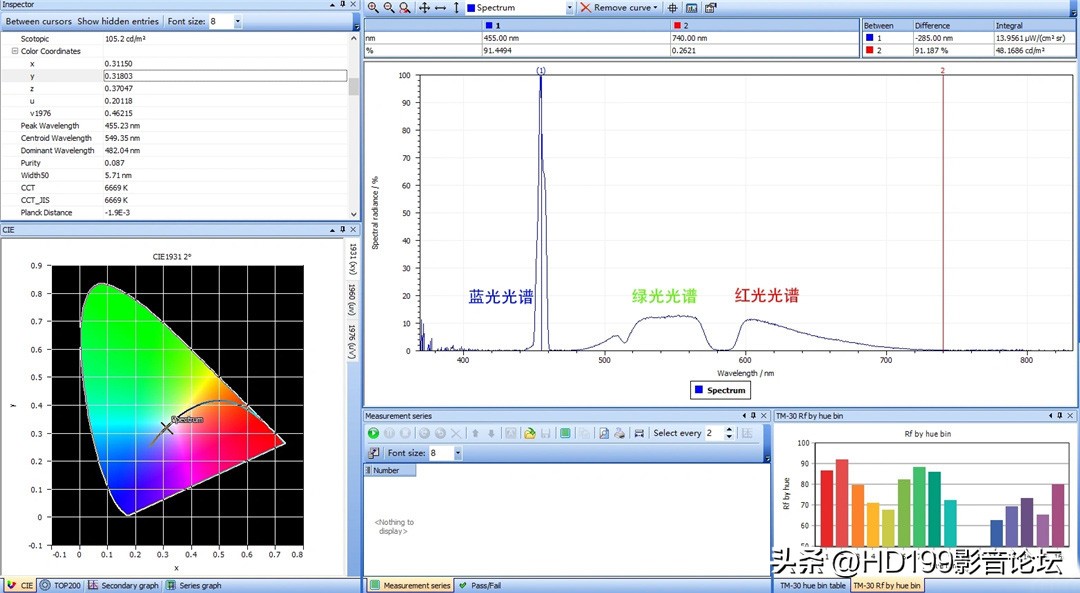Open the Spectrum curve dropdown
This screenshot has width=1080, height=593.
tap(570, 8)
